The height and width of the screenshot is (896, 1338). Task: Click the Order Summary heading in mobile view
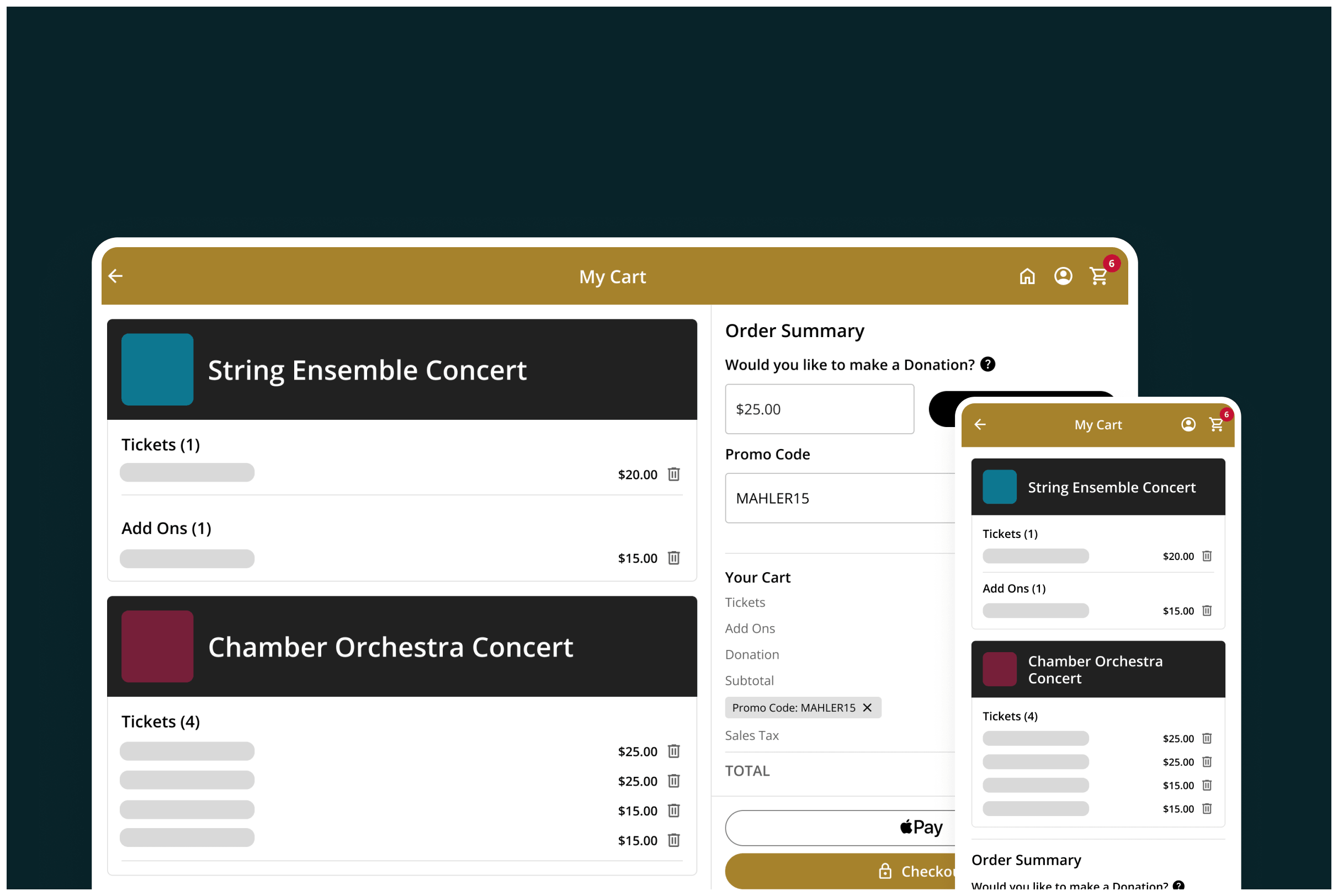coord(1026,860)
